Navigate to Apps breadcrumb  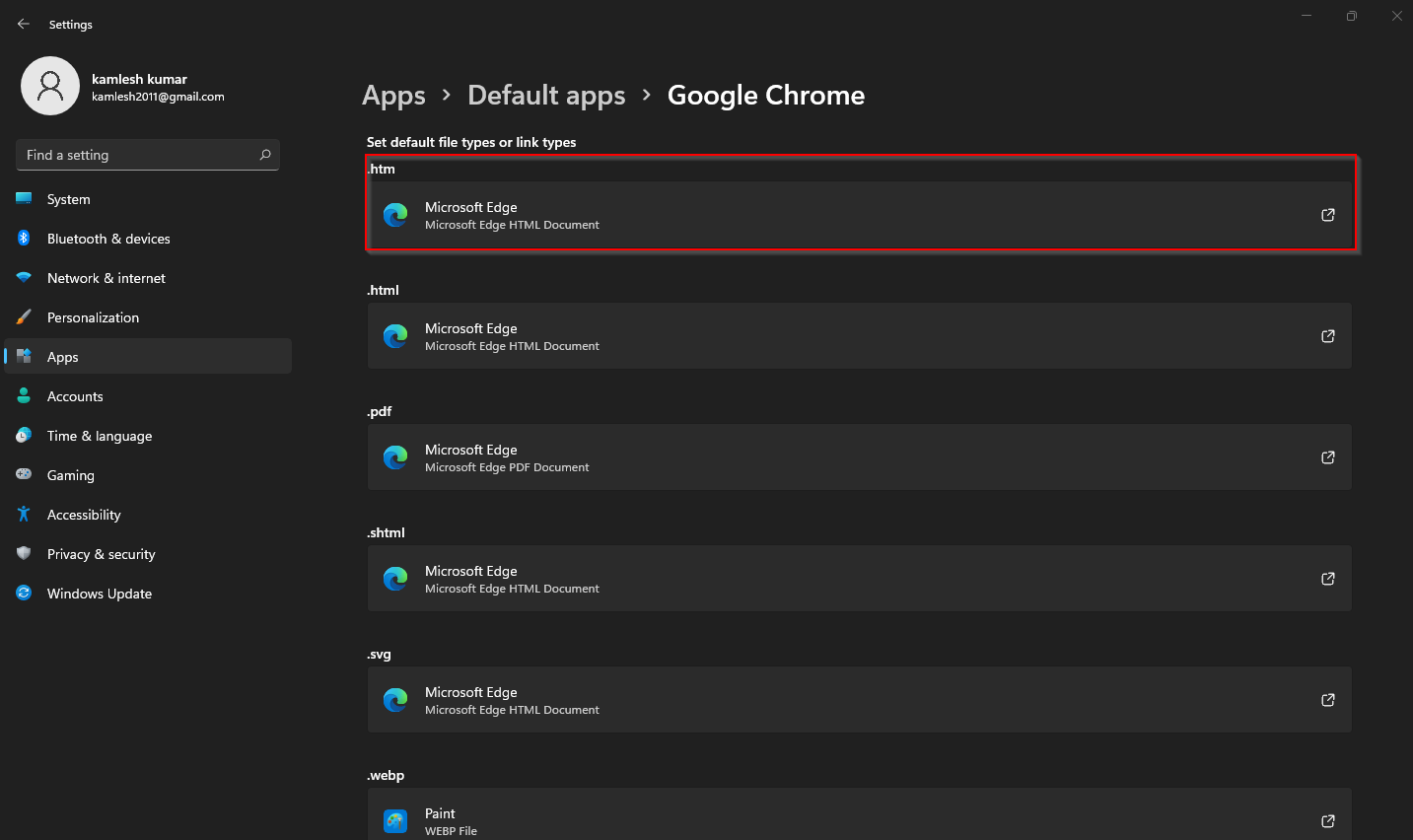click(x=393, y=96)
